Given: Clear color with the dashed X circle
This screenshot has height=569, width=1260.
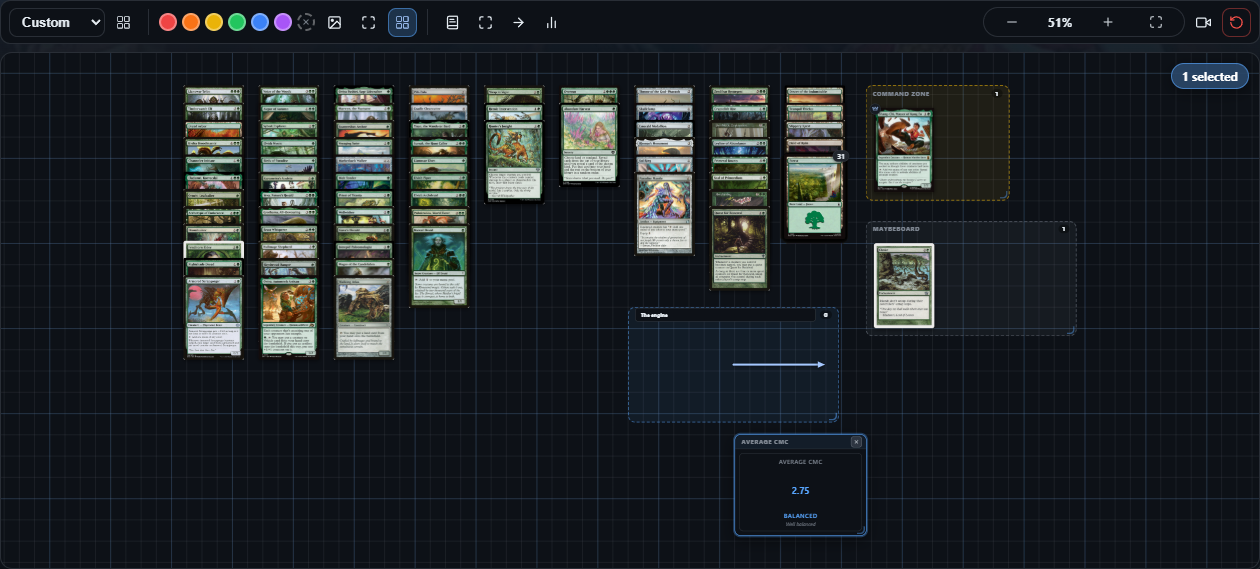Looking at the screenshot, I should point(306,22).
